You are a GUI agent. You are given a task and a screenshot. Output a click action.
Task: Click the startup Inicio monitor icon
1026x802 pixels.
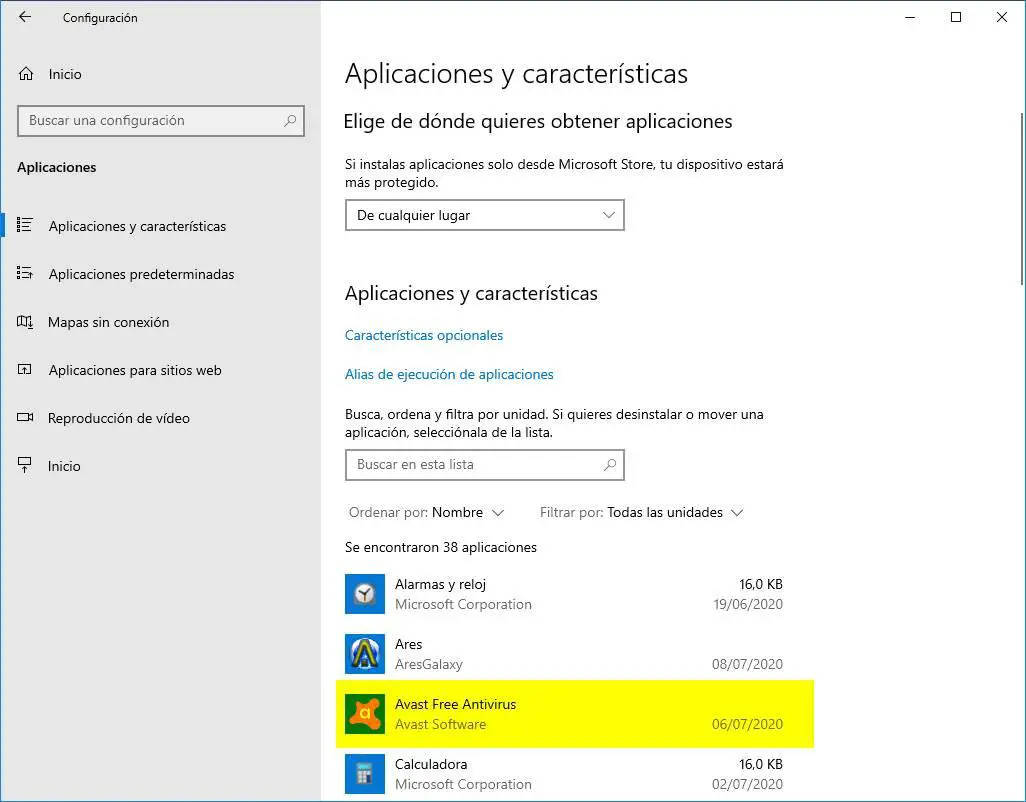[24, 465]
